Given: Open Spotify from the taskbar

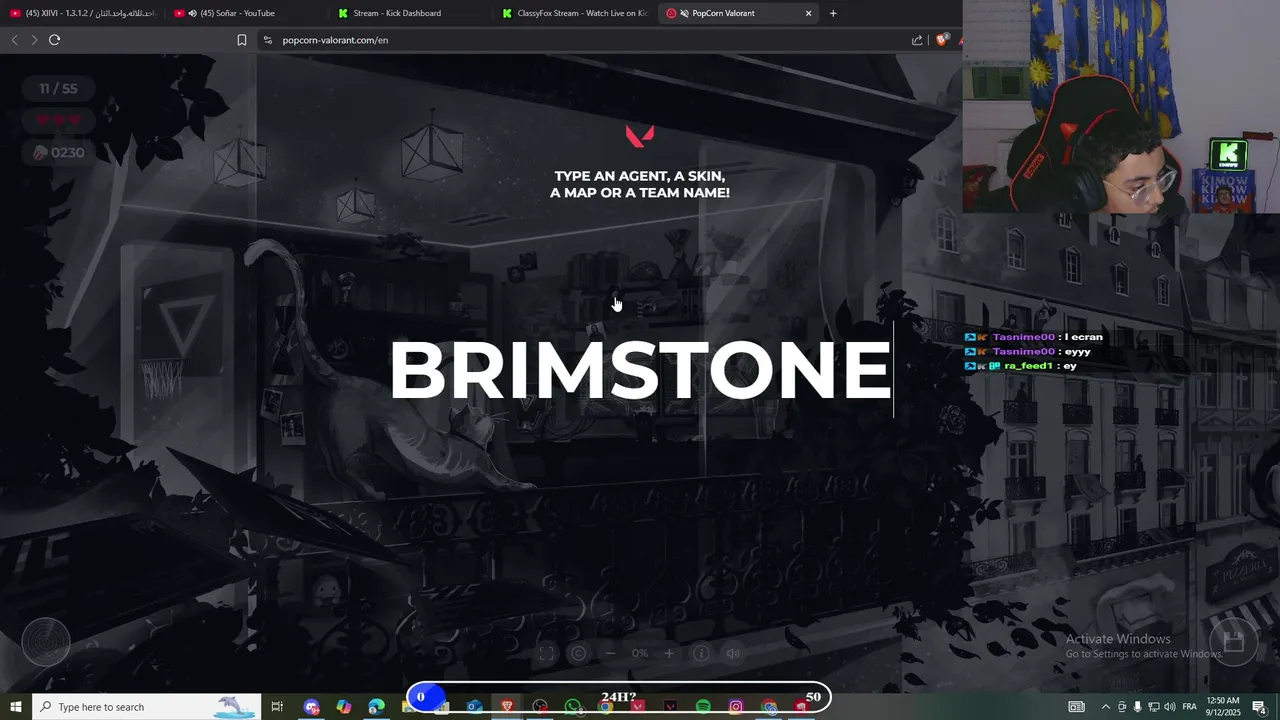Looking at the screenshot, I should pyautogui.click(x=703, y=707).
